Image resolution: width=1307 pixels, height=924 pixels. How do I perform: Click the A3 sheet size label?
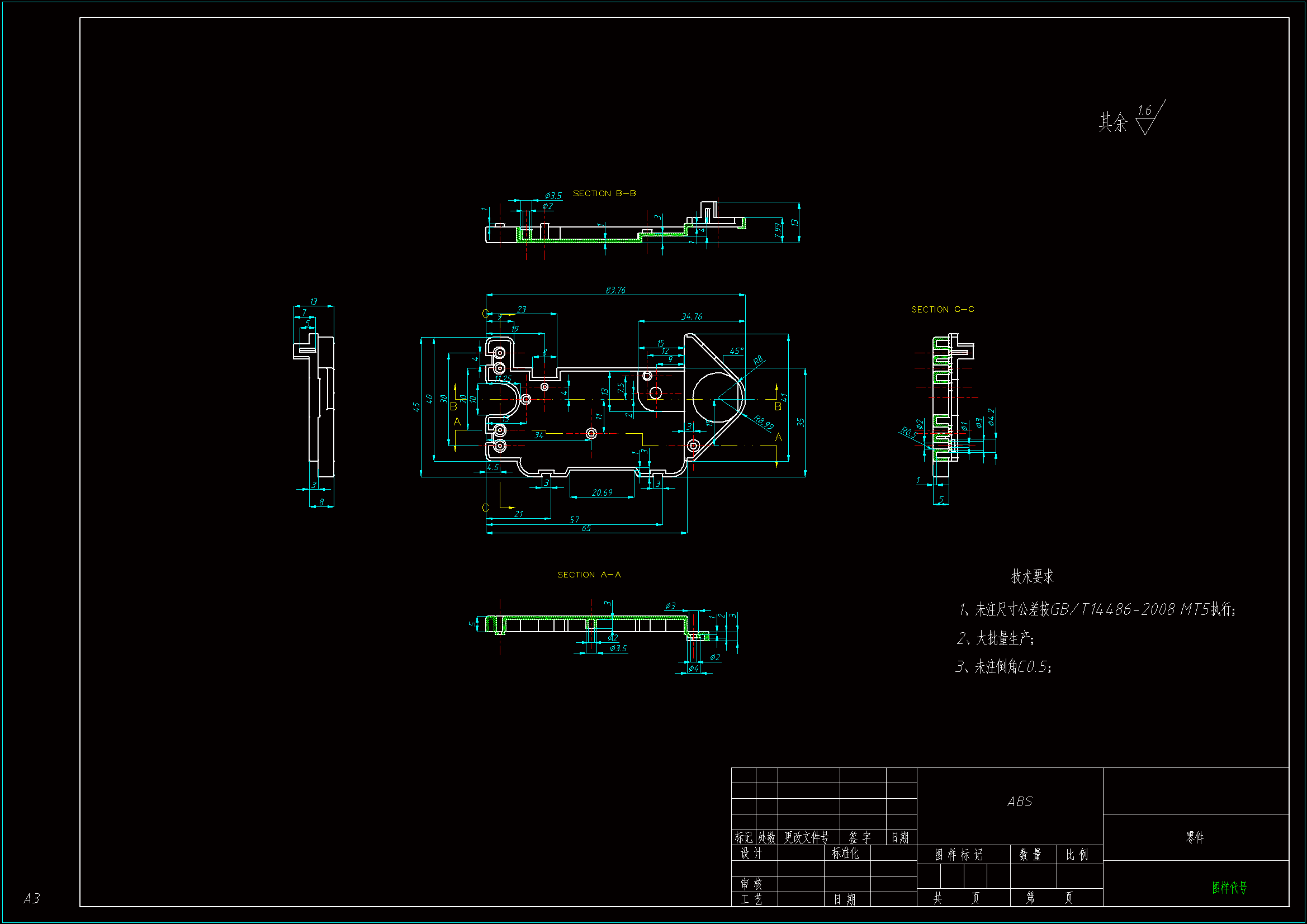click(32, 898)
